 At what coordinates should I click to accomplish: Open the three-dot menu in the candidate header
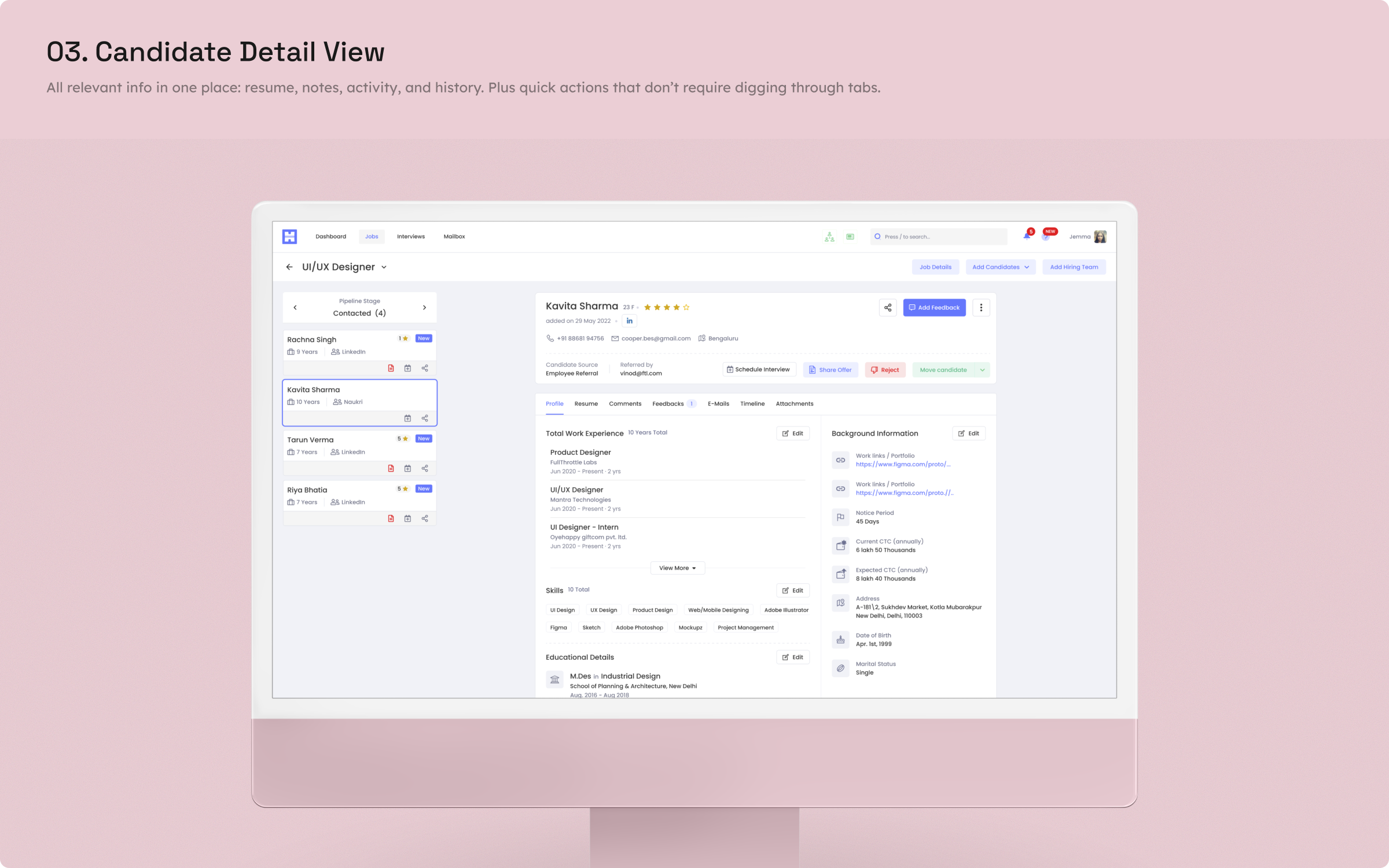click(x=981, y=307)
